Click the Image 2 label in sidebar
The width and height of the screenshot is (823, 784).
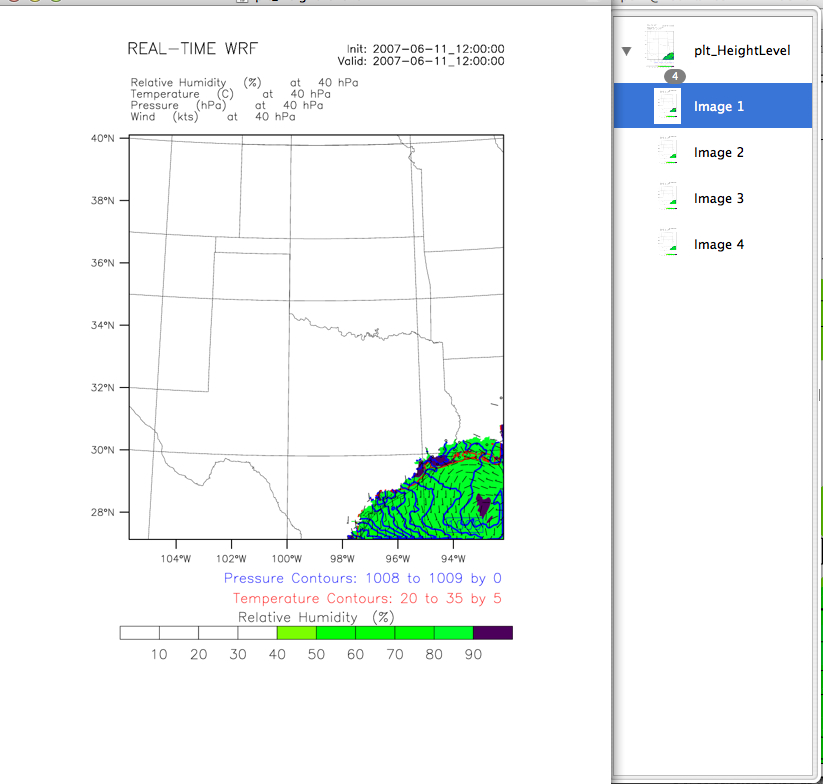(x=719, y=153)
